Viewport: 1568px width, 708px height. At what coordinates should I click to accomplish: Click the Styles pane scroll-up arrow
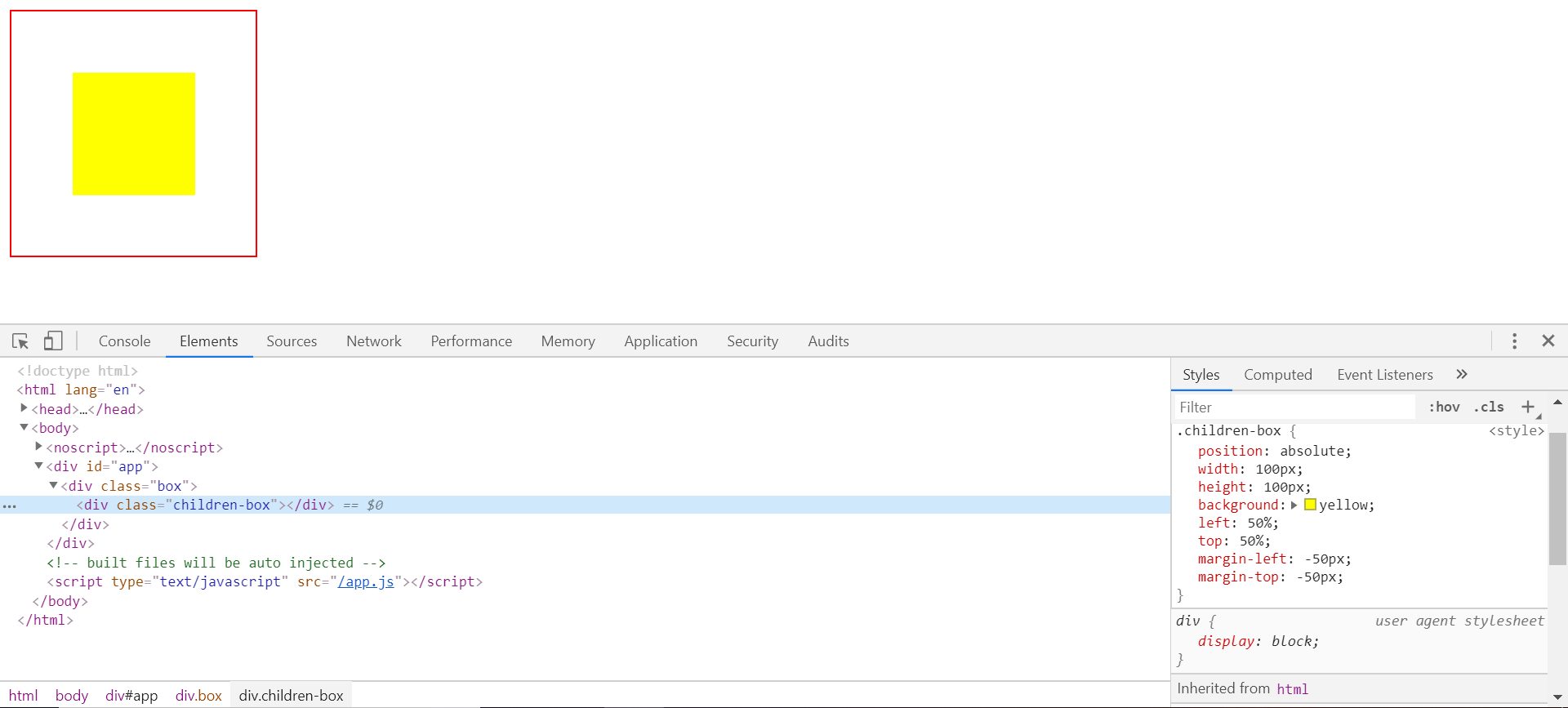1557,402
